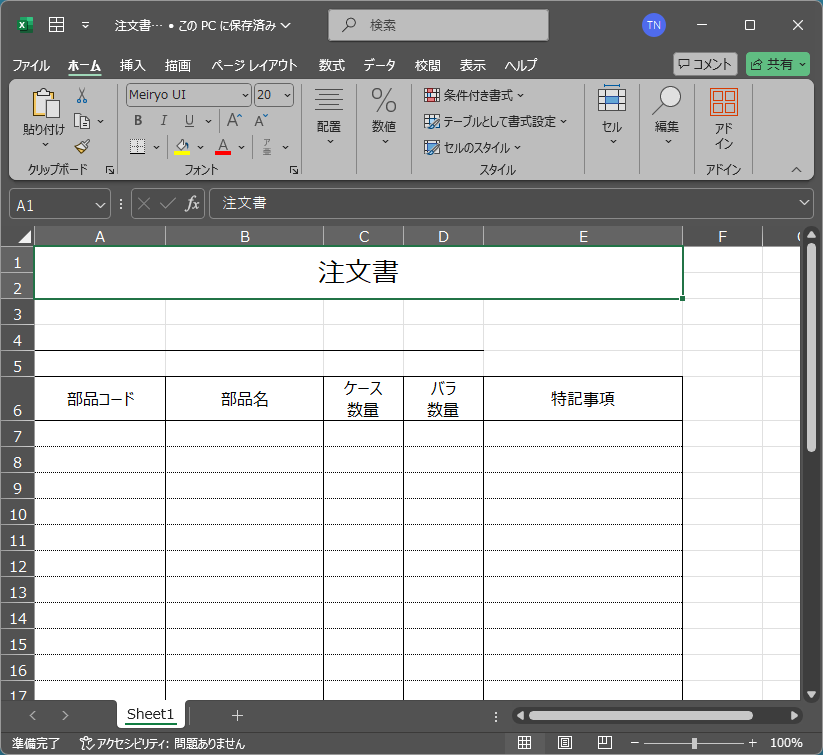This screenshot has height=755, width=823.
Task: Click the Copy icon
Action: tap(82, 121)
